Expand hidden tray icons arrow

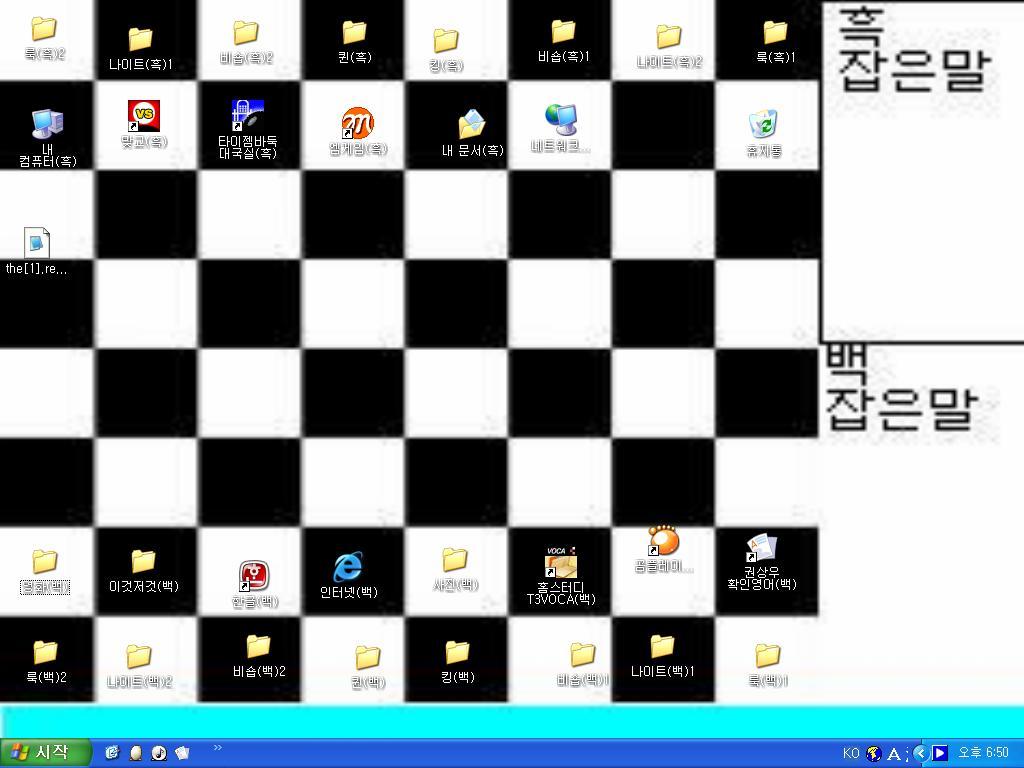click(x=921, y=754)
